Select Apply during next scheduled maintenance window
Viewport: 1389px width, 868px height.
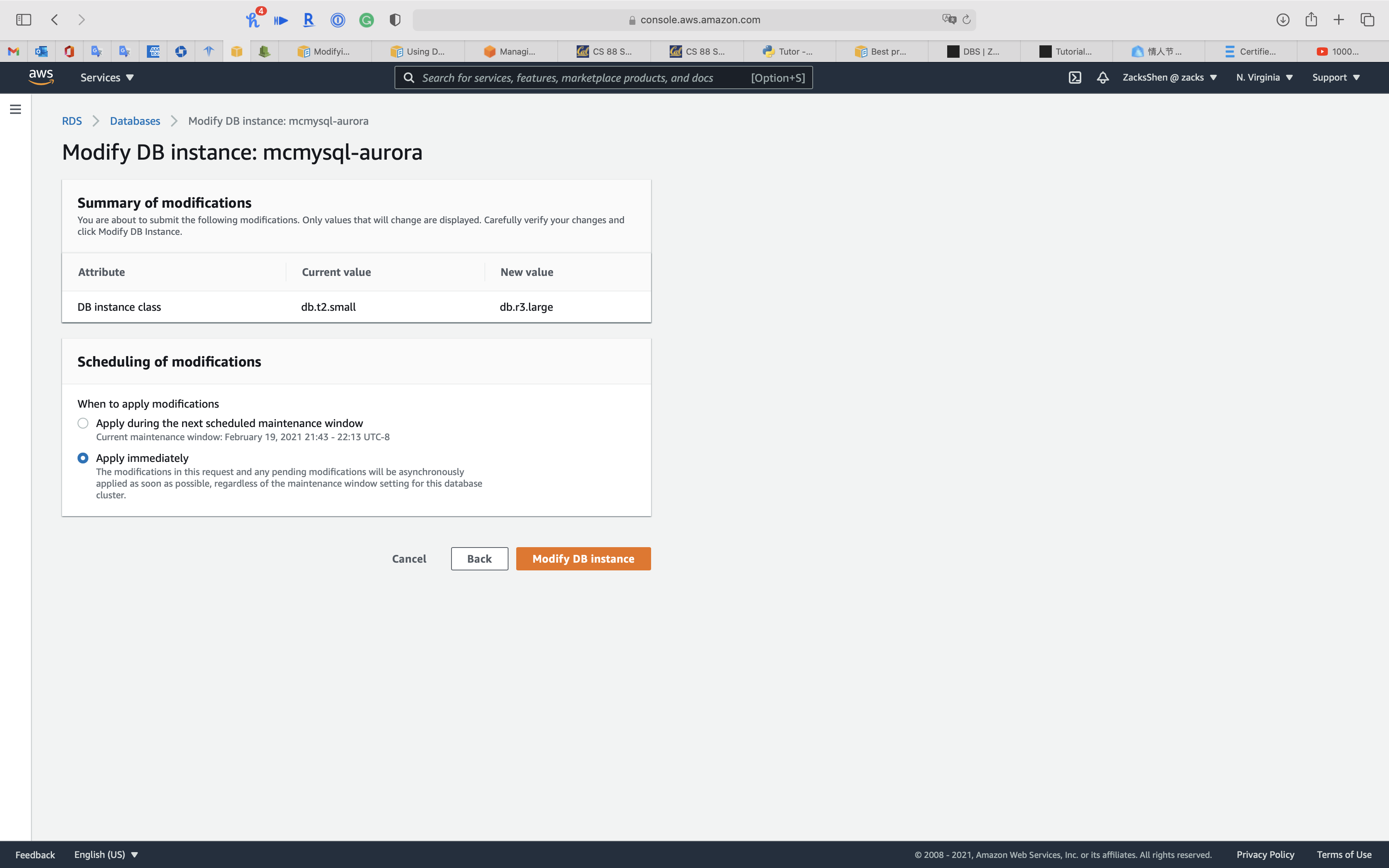click(83, 423)
